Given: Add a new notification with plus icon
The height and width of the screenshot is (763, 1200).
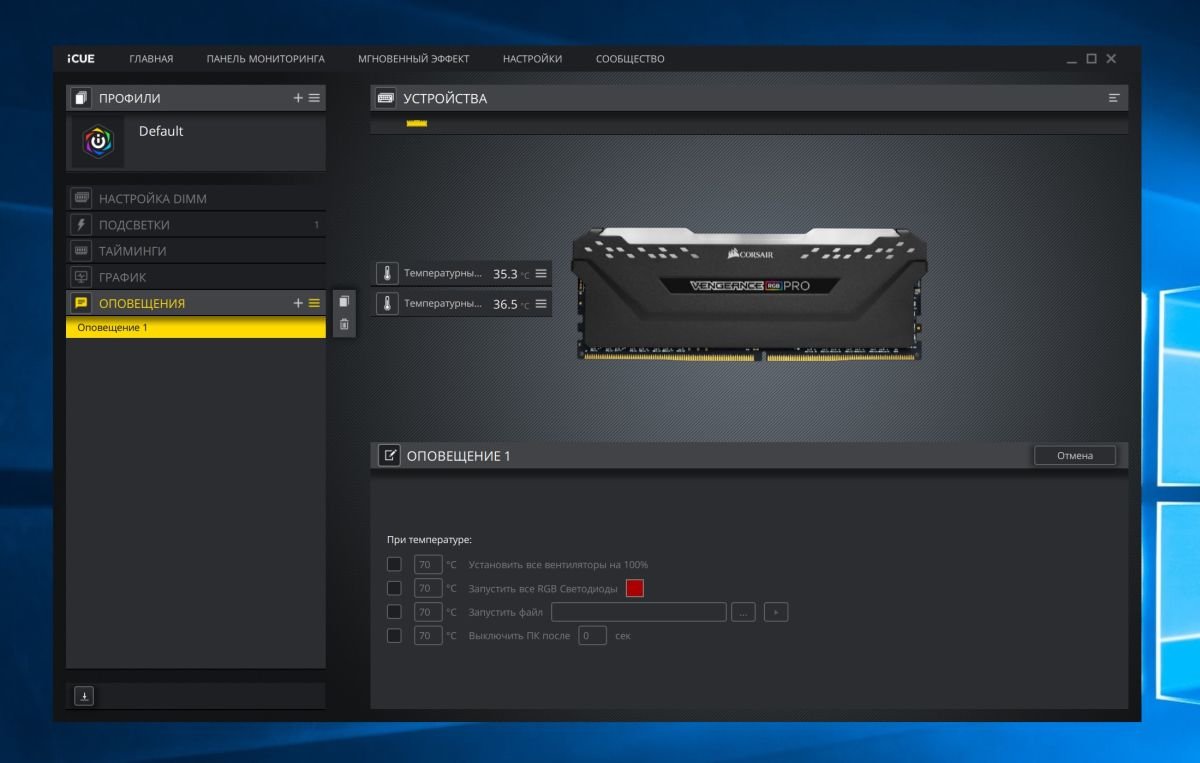Looking at the screenshot, I should click(298, 303).
